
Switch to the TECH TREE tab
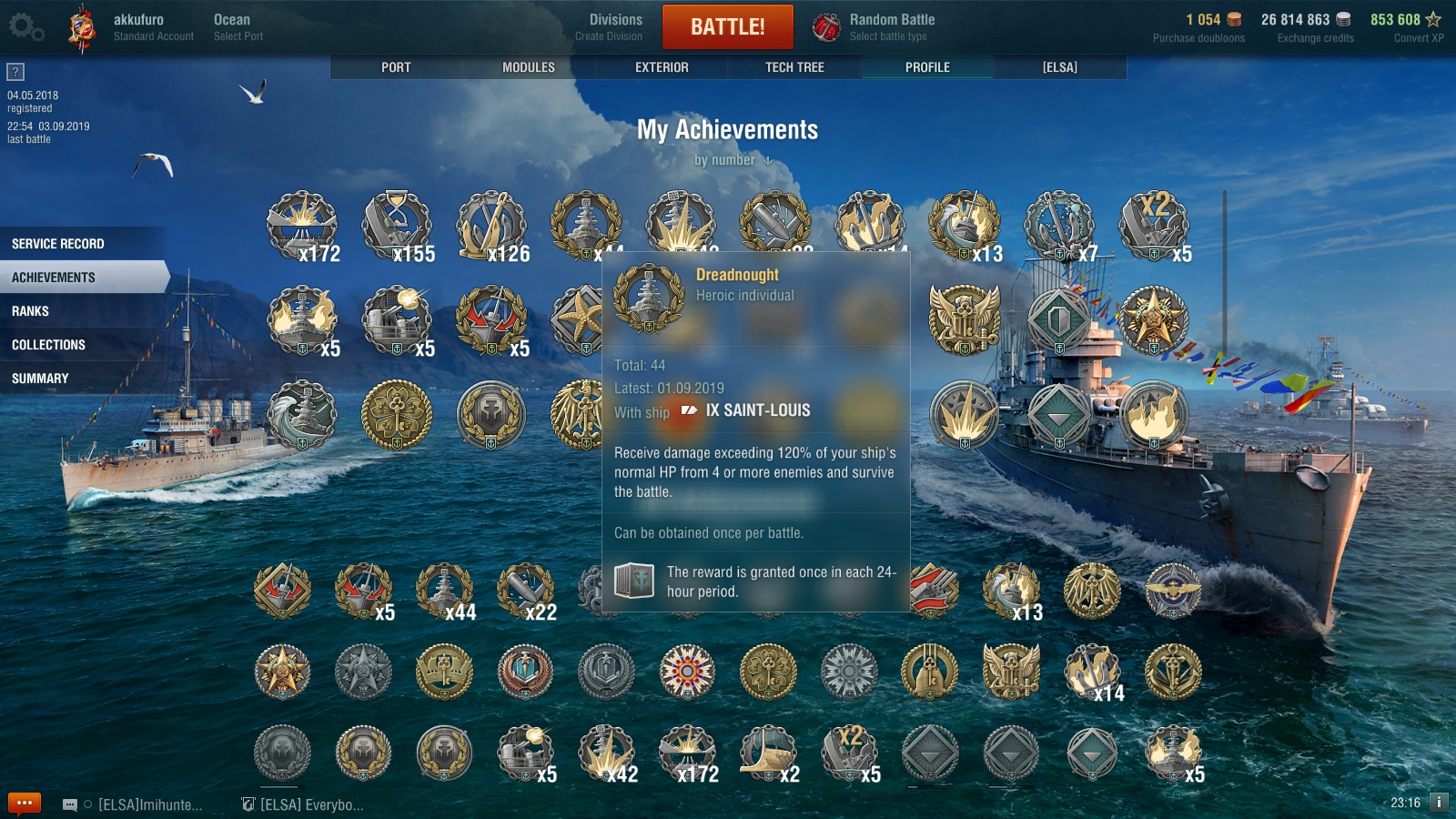pyautogui.click(x=794, y=67)
